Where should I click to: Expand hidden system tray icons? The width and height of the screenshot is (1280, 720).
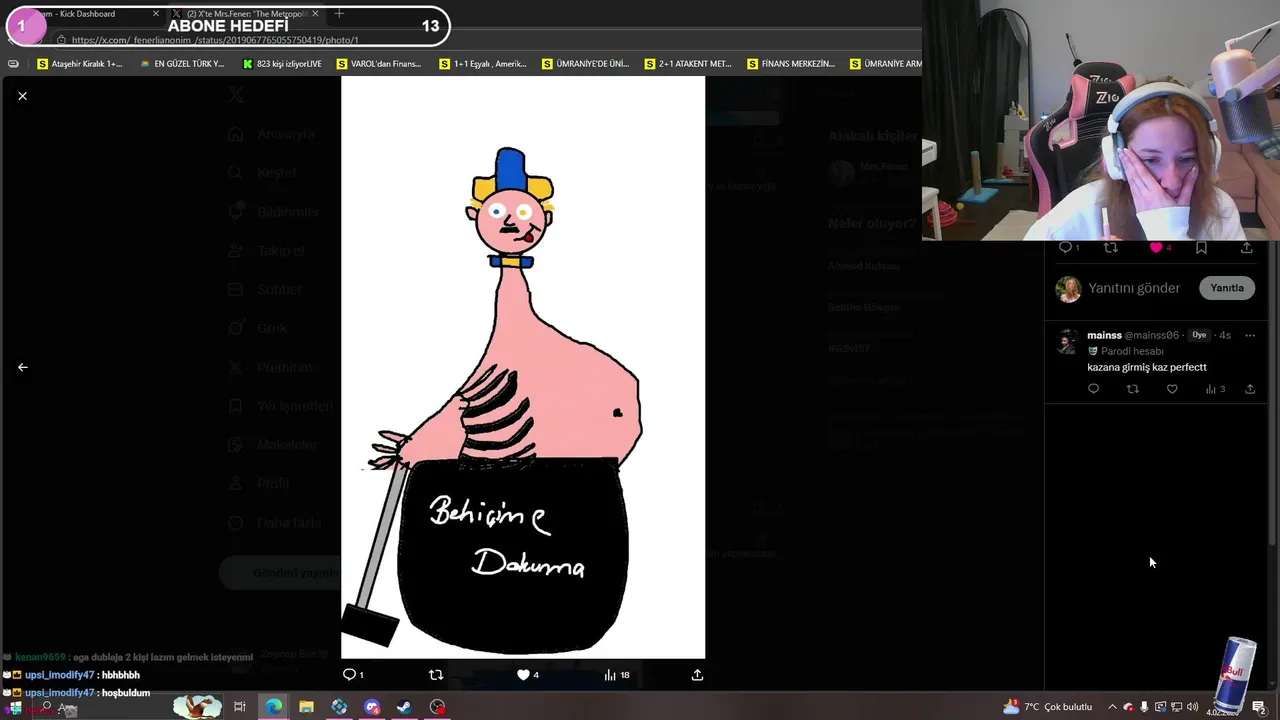point(1112,707)
